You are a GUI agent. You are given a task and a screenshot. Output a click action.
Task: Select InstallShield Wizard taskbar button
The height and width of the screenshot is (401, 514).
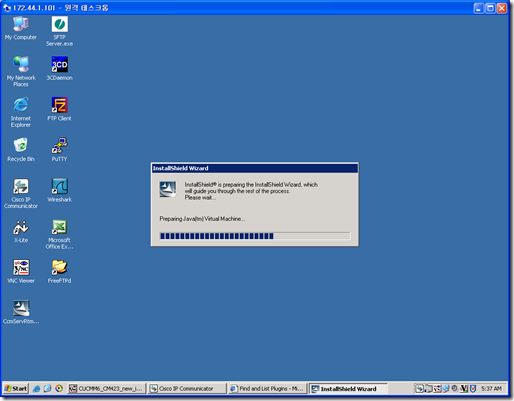[348, 389]
